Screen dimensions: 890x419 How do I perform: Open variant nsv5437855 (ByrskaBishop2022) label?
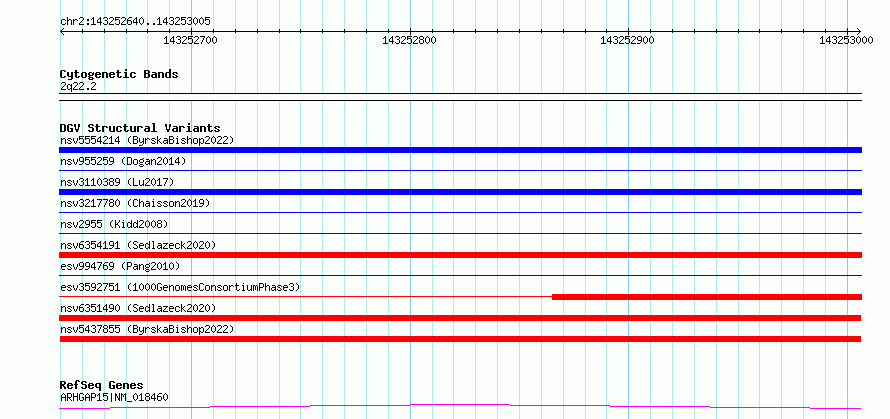(x=147, y=329)
